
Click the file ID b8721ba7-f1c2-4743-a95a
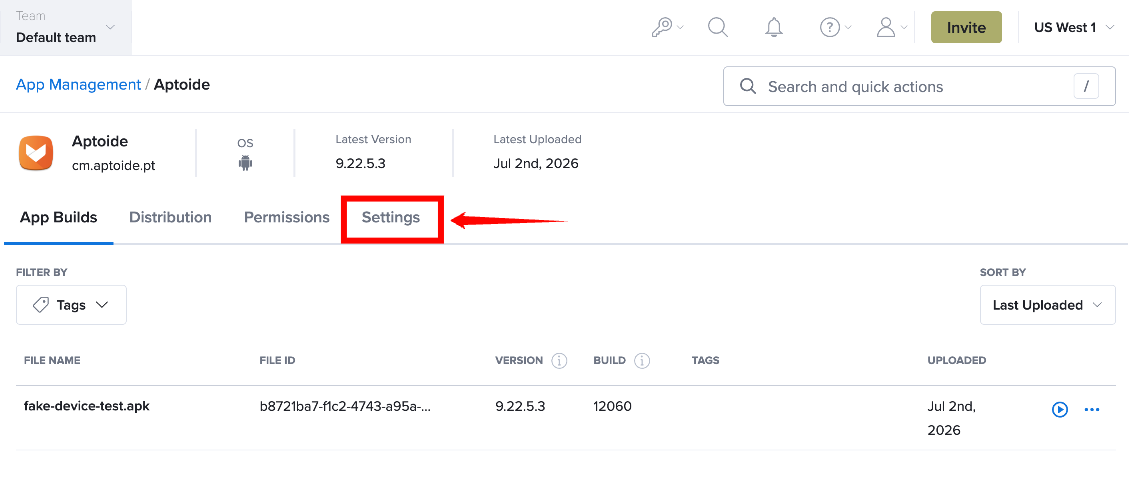coord(346,406)
